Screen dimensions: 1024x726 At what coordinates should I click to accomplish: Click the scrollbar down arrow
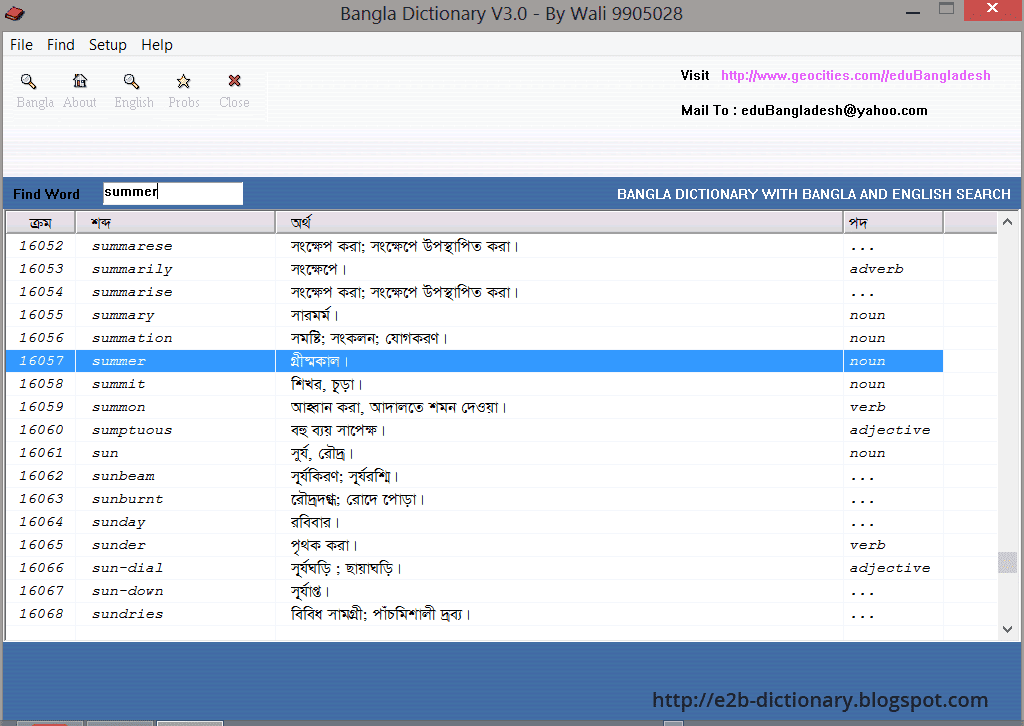(1007, 629)
